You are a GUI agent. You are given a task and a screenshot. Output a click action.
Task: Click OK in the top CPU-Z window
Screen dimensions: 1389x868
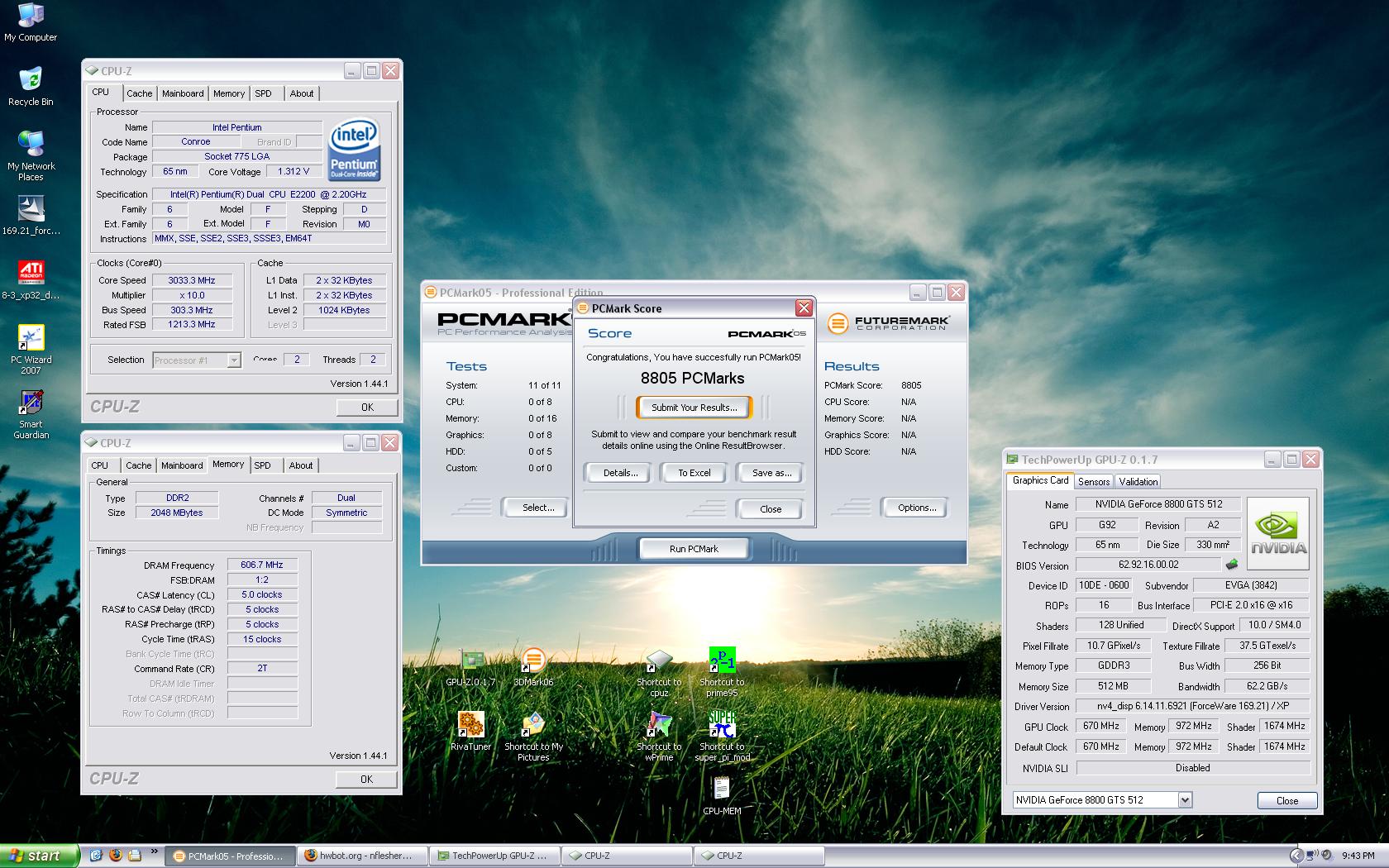pyautogui.click(x=367, y=408)
